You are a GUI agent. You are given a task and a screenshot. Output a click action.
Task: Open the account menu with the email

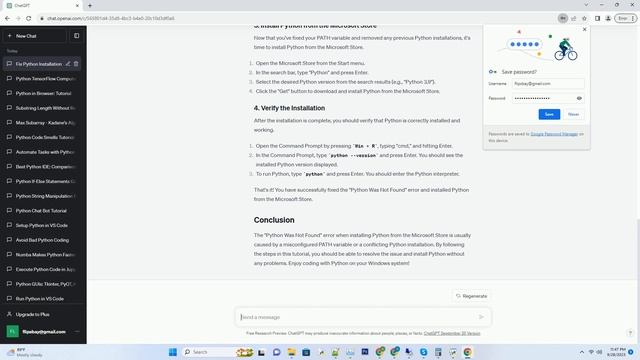42,331
